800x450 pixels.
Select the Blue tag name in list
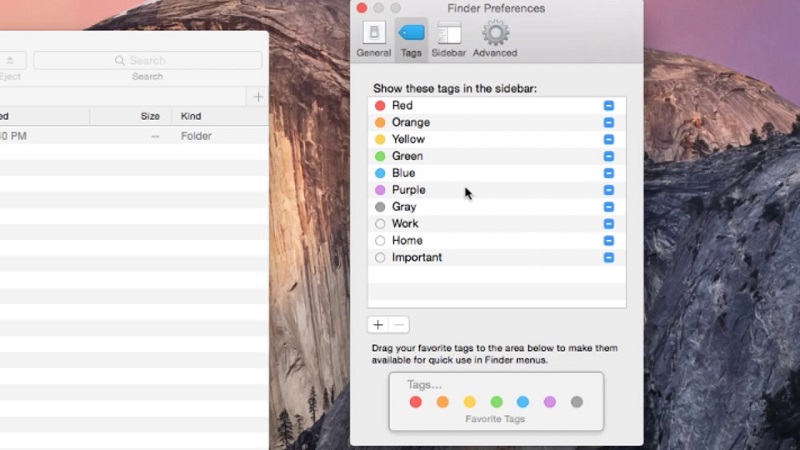point(403,173)
